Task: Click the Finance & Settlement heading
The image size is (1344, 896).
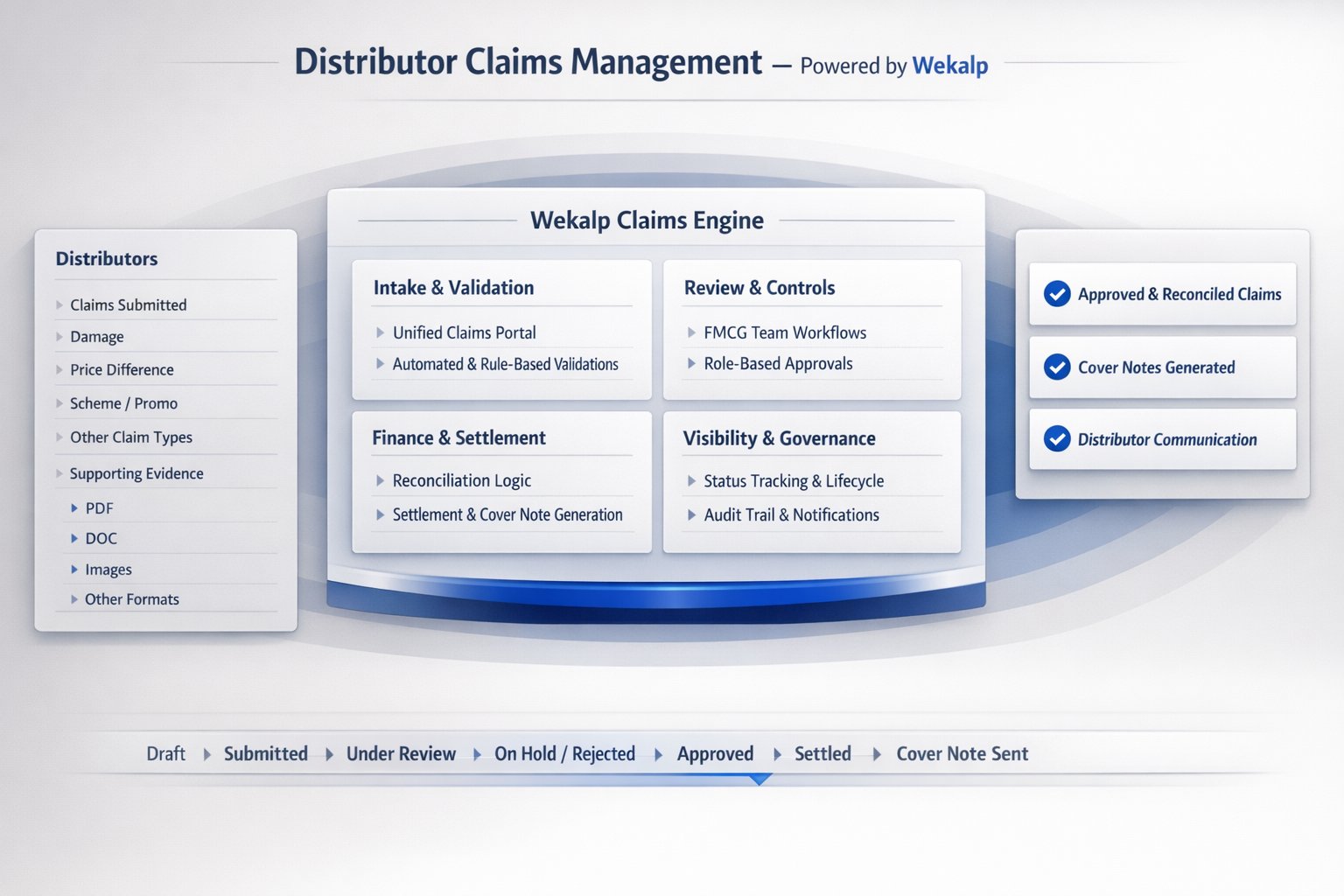Action: click(458, 437)
